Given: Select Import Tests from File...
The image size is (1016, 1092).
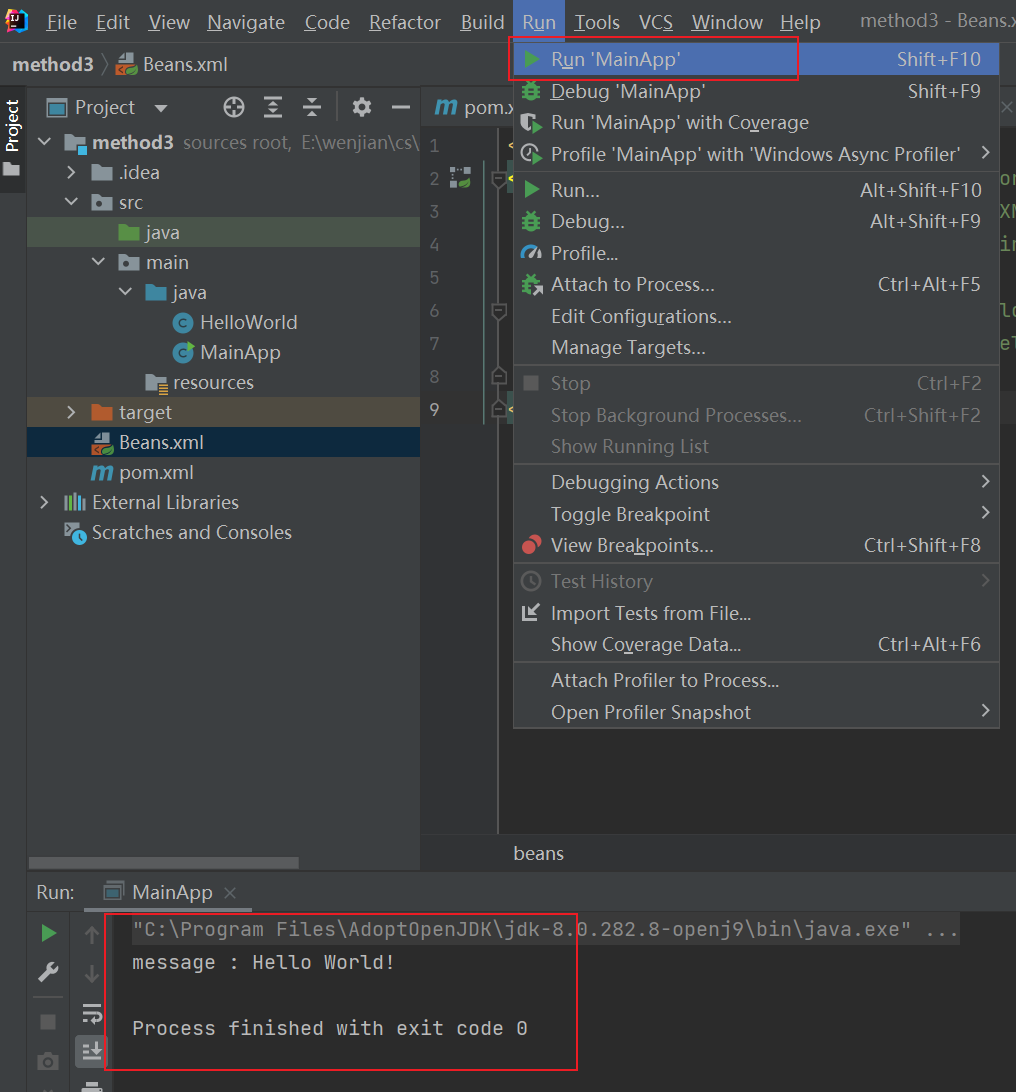Looking at the screenshot, I should (756, 613).
